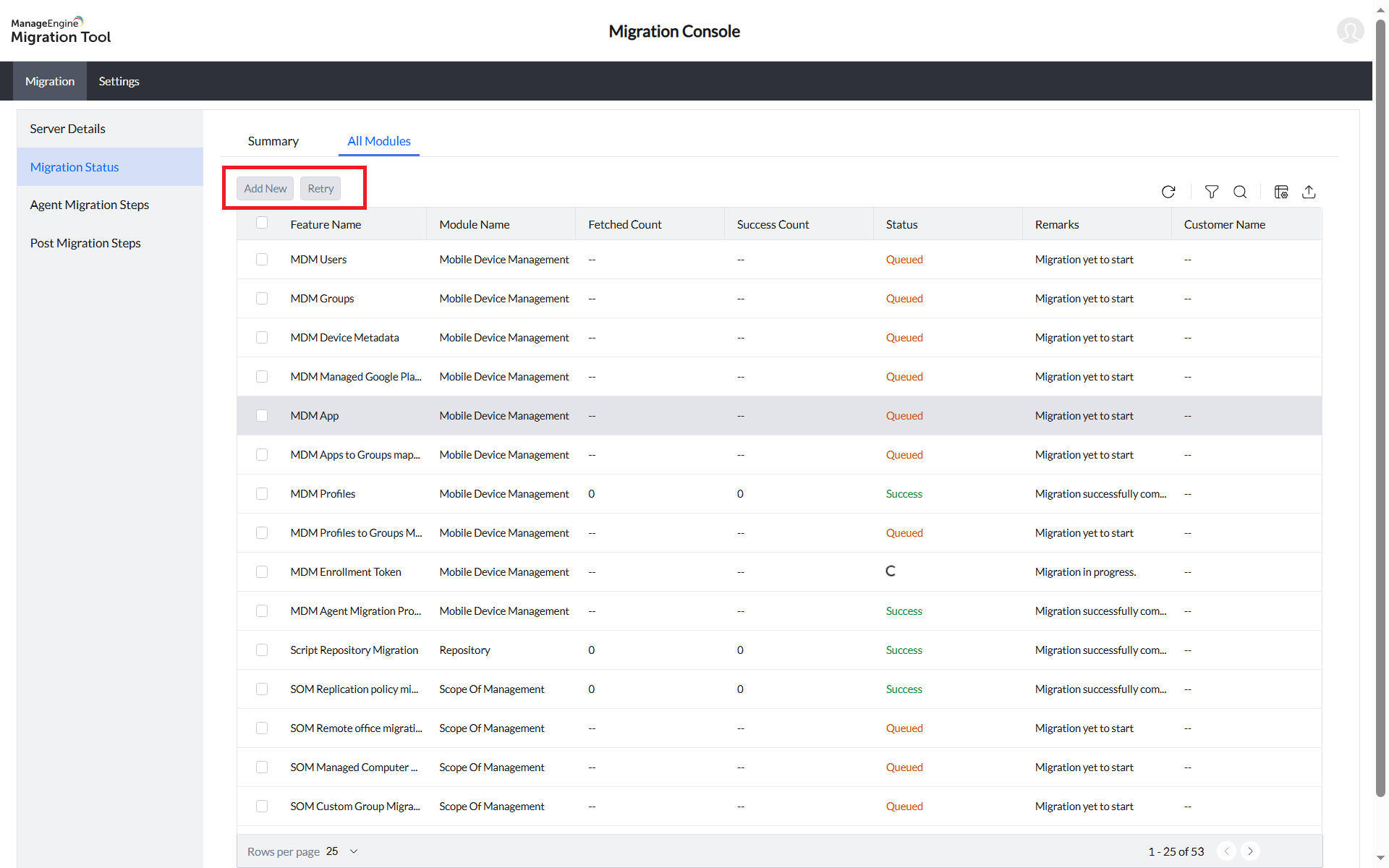Check MDM Managed Google Play row checkbox
Screen dimensions: 1389x868
pos(262,377)
